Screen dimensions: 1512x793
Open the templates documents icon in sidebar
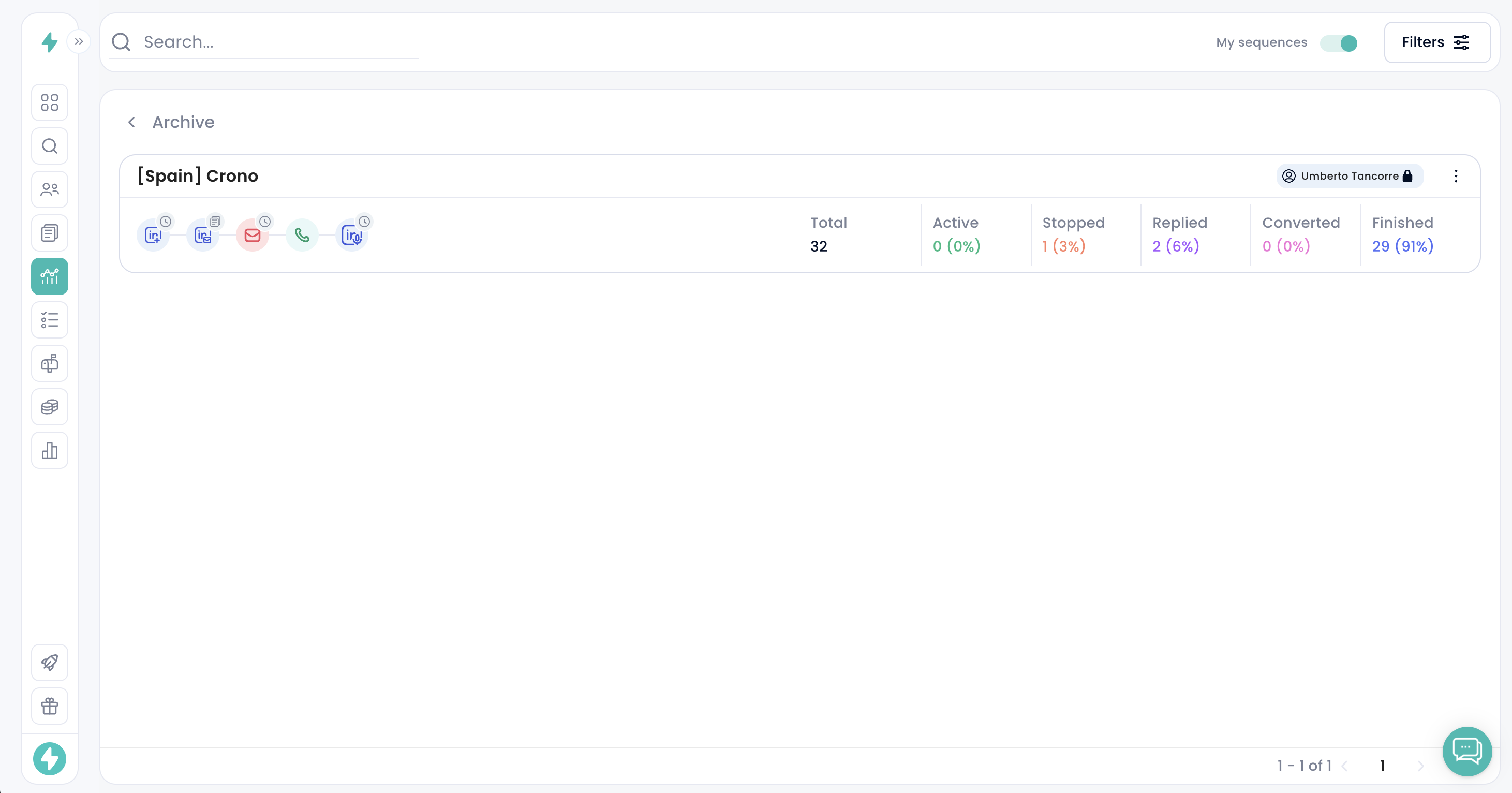coord(50,233)
